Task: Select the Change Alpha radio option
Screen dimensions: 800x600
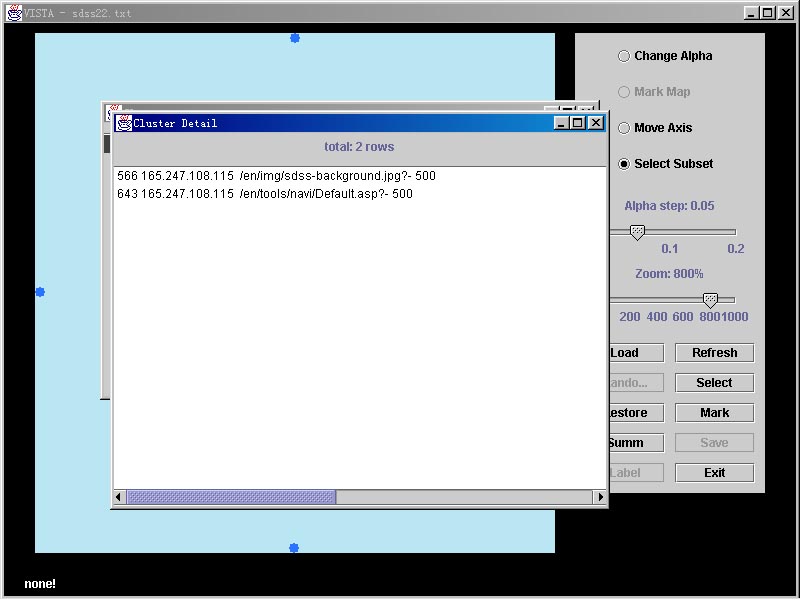Action: pos(624,56)
